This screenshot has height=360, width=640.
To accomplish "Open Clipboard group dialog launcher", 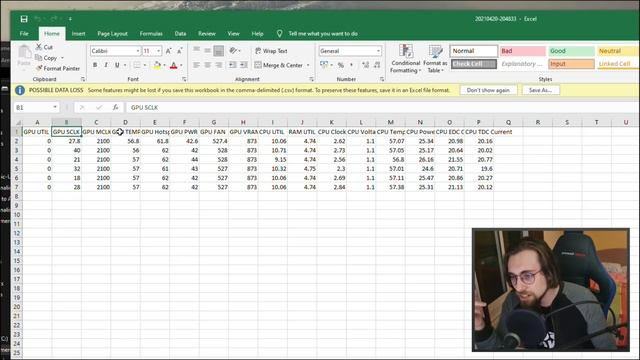I will (x=83, y=79).
